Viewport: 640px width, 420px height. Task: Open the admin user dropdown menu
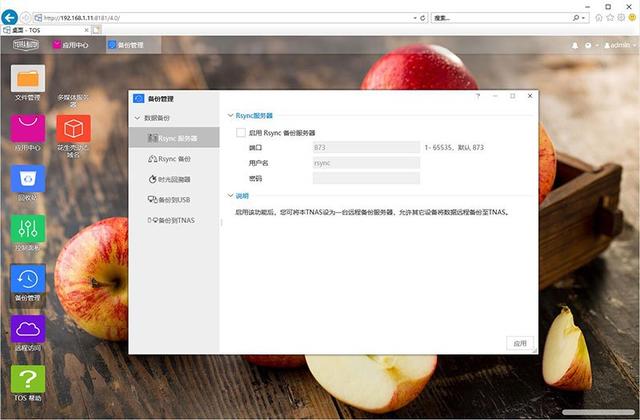point(620,45)
